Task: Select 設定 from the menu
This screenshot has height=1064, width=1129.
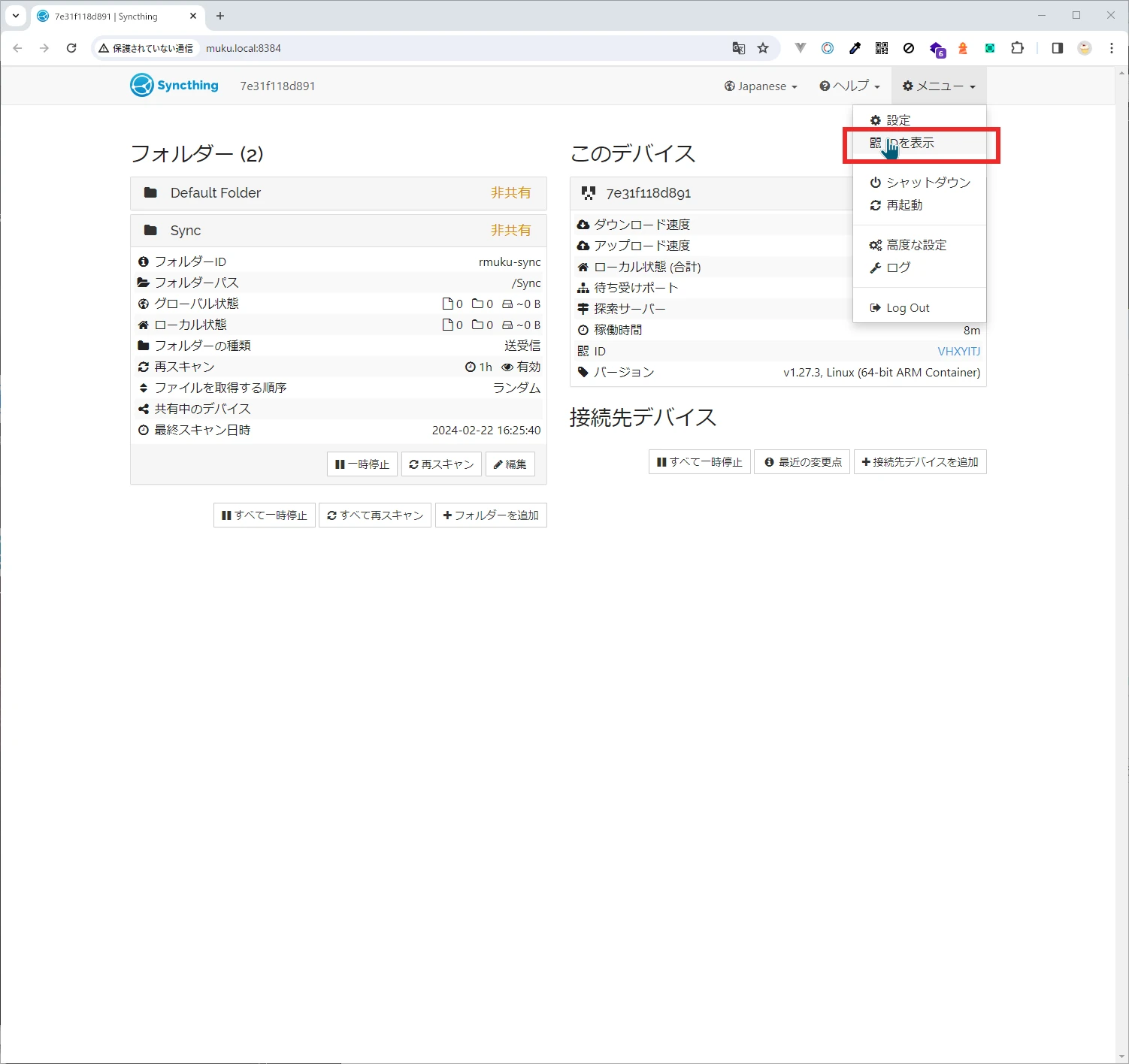Action: point(919,120)
